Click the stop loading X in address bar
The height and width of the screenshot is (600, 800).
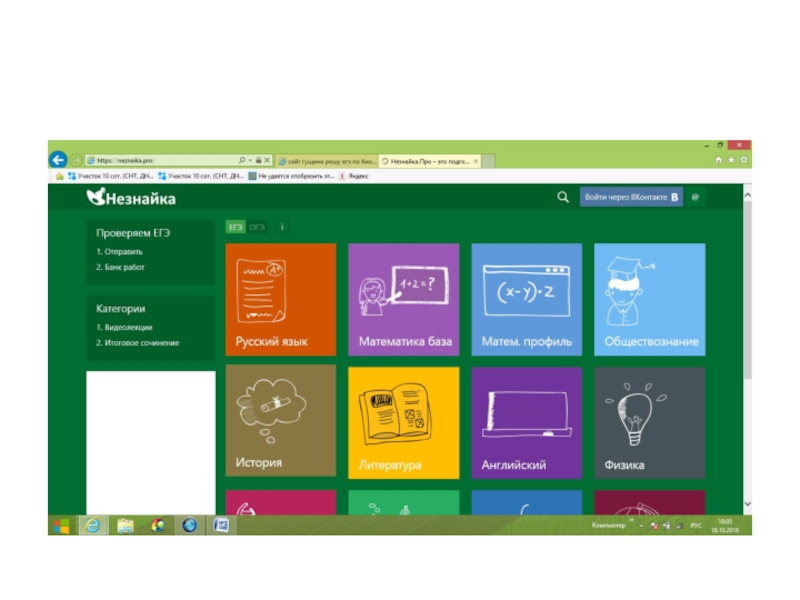(267, 160)
